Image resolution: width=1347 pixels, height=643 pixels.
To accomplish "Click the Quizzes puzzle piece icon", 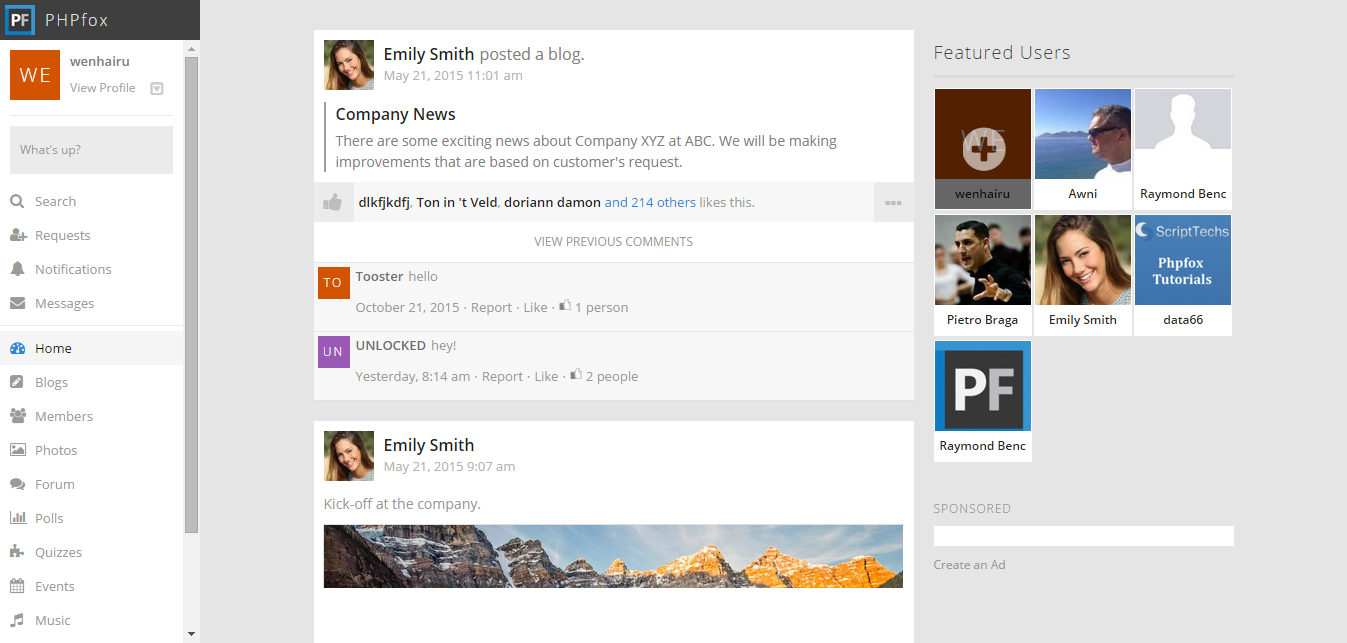I will pos(17,552).
